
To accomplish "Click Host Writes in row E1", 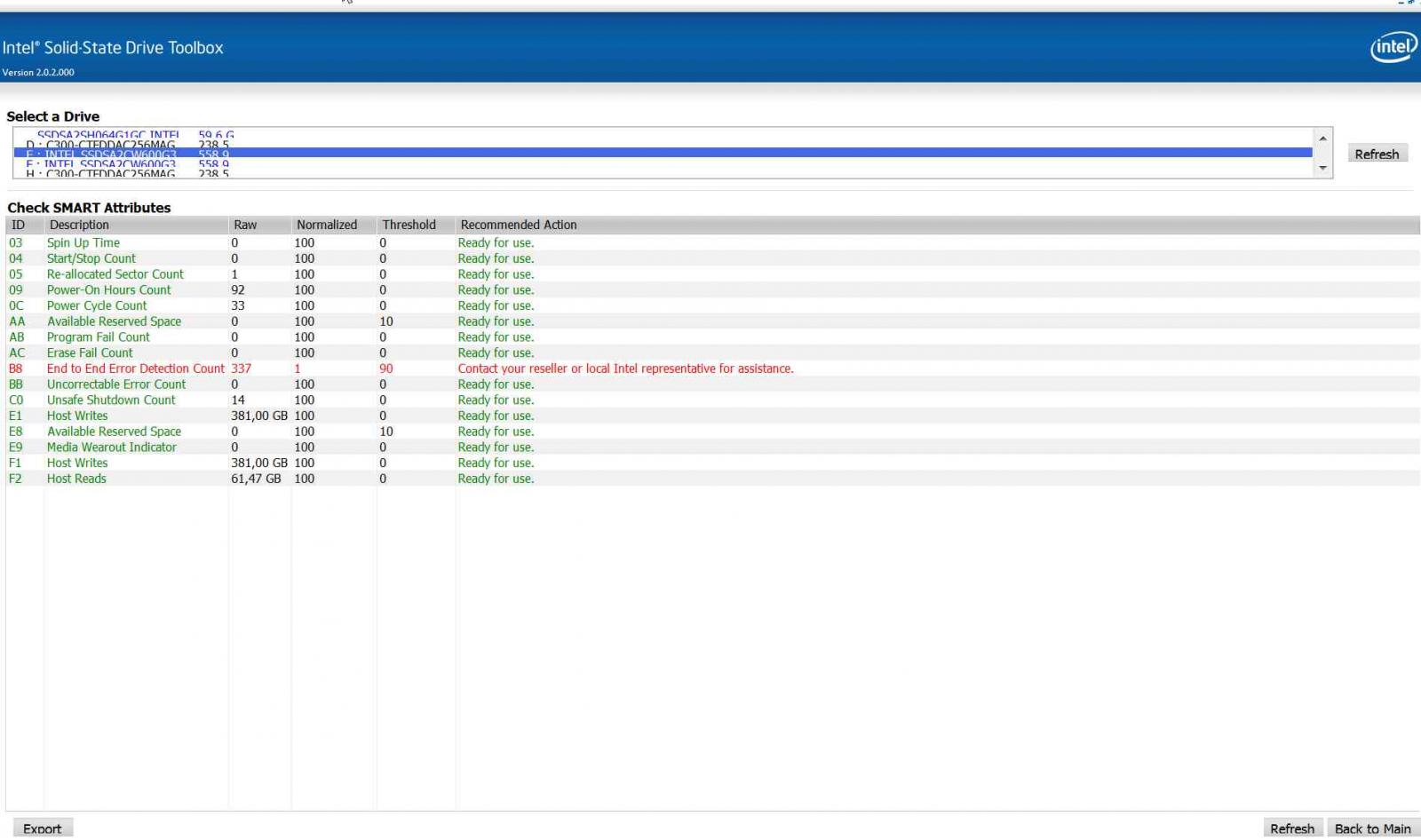I will [77, 416].
